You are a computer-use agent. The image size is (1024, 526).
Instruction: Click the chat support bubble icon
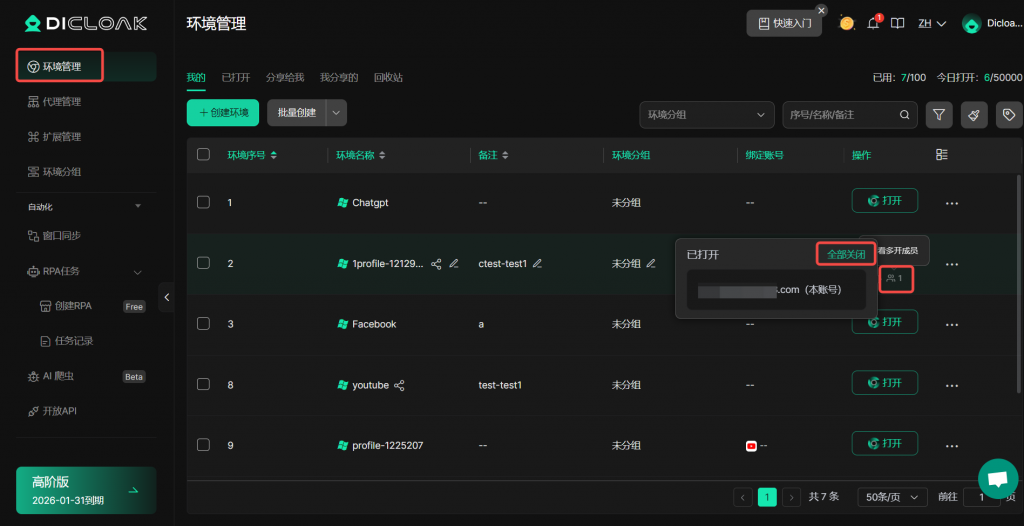tap(997, 478)
